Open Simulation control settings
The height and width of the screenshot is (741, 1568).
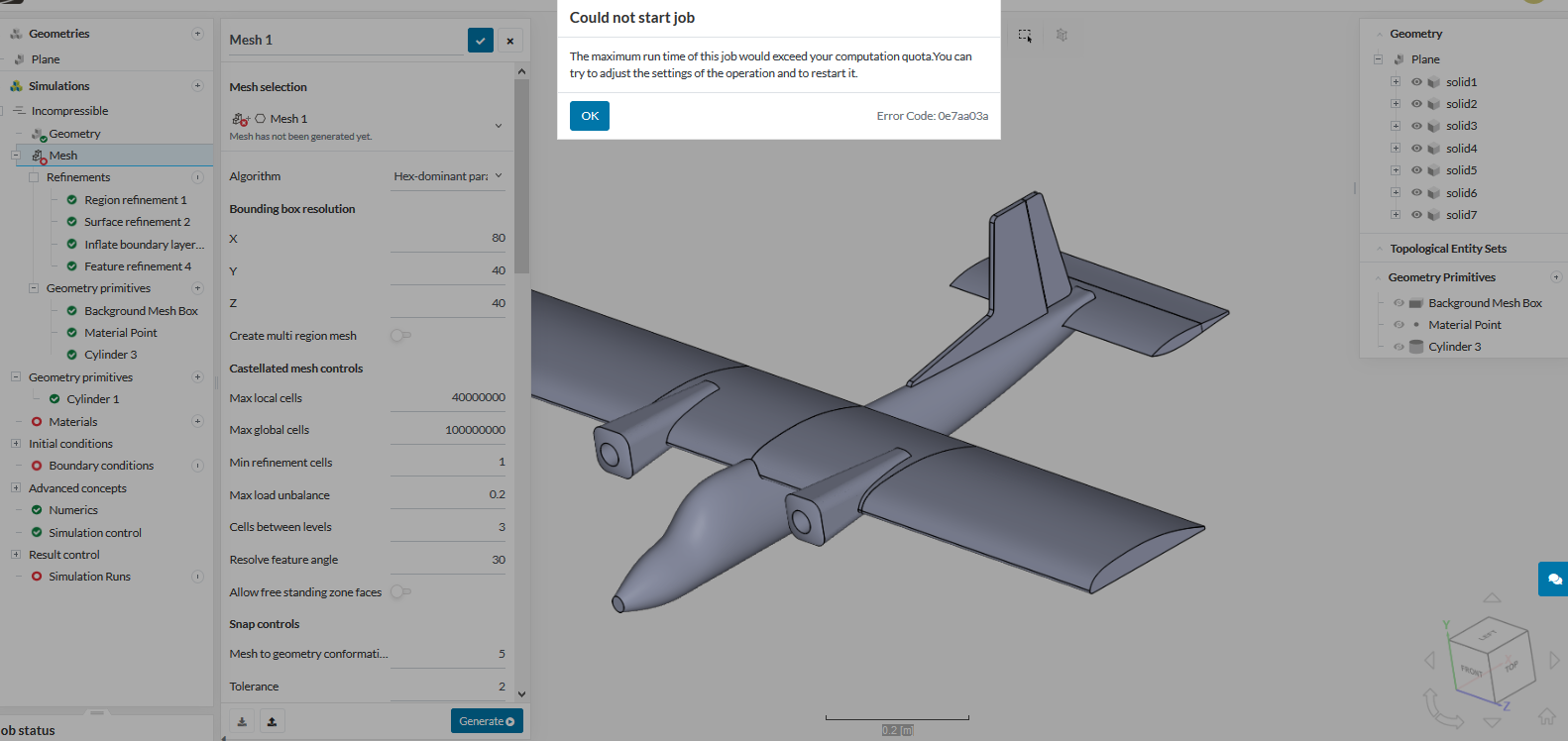click(x=95, y=533)
